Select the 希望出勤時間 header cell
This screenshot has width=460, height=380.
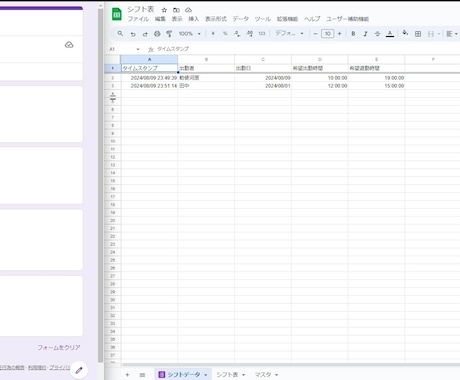pyautogui.click(x=320, y=68)
